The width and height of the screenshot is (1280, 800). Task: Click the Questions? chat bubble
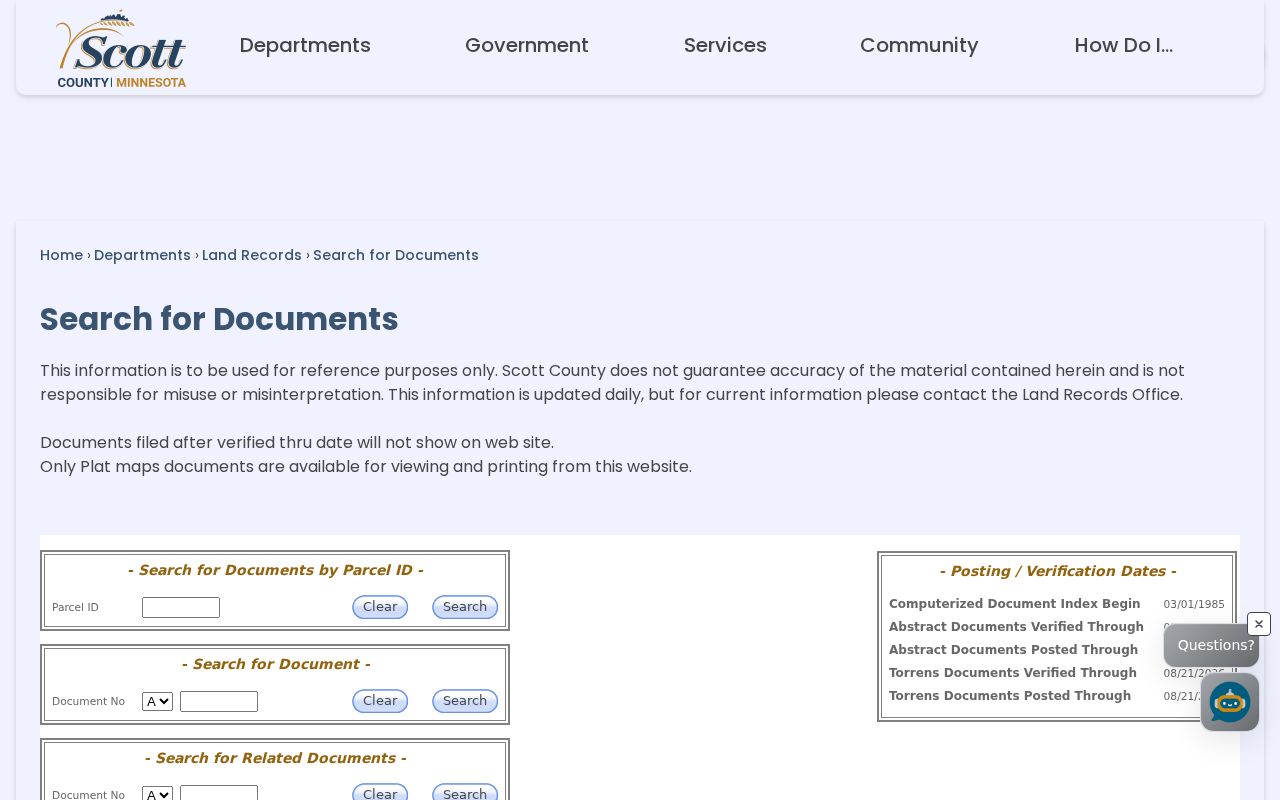1211,645
